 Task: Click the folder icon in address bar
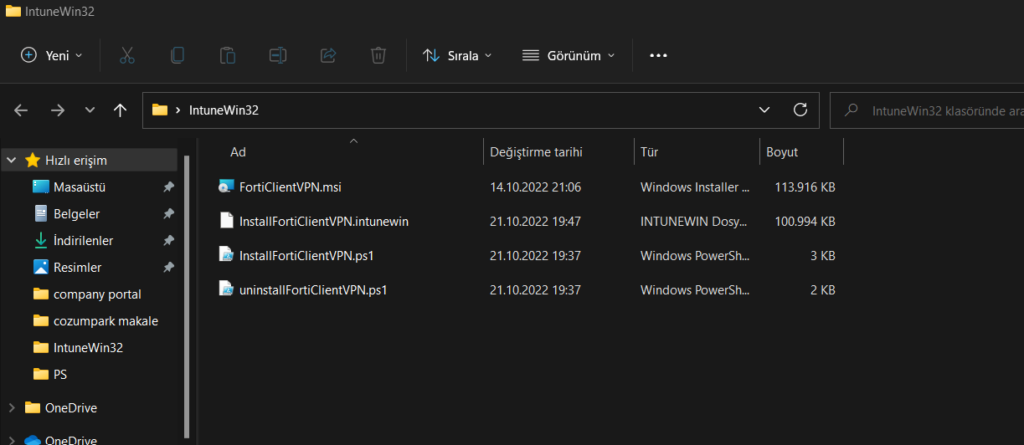160,110
